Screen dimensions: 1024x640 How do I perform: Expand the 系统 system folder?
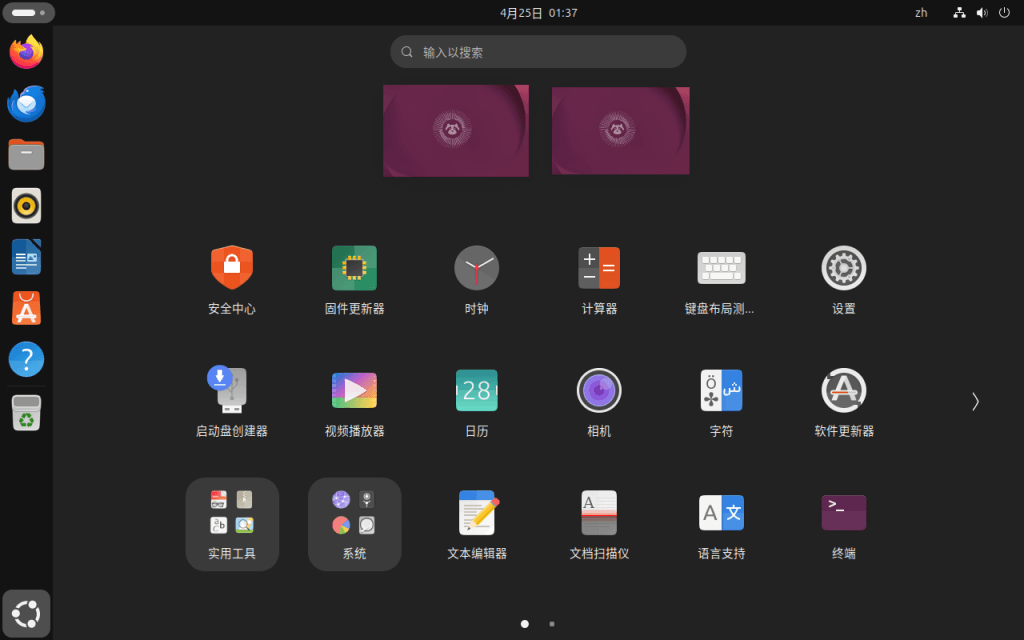(354, 524)
